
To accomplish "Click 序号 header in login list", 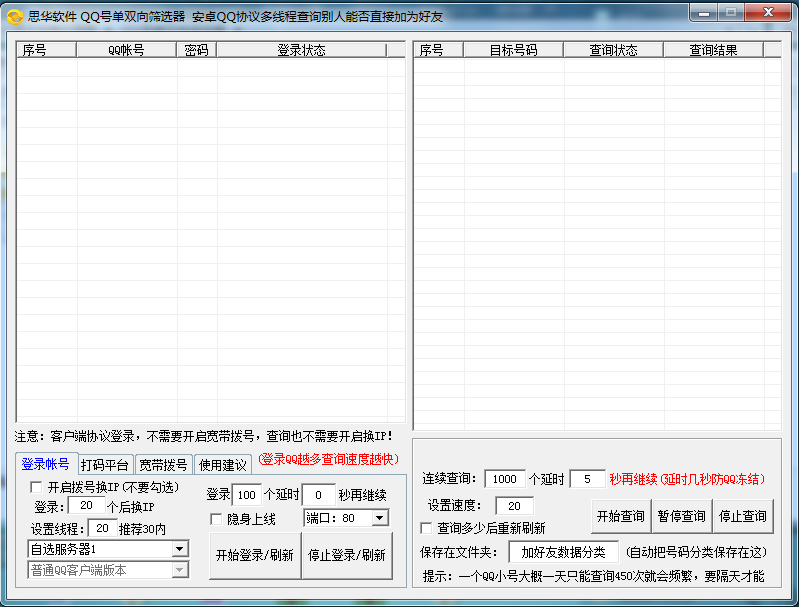I will click(46, 50).
